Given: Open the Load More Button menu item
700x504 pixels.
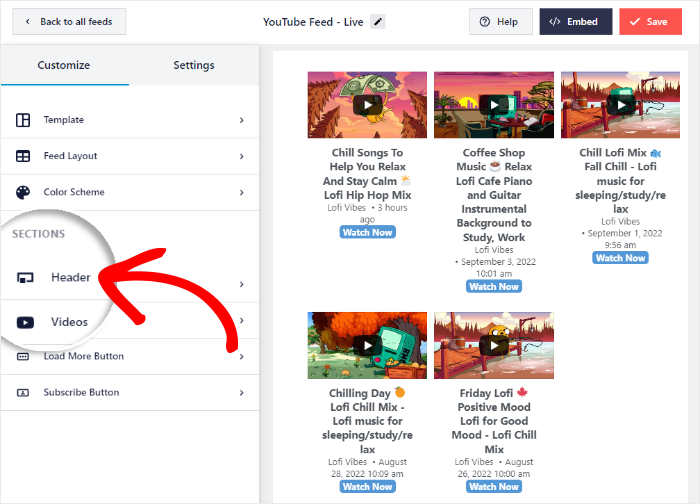Looking at the screenshot, I should point(129,356).
